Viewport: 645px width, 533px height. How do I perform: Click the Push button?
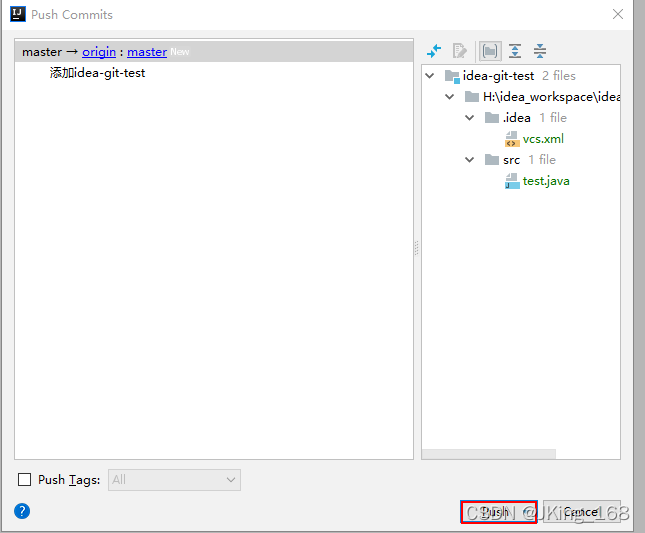(x=499, y=512)
